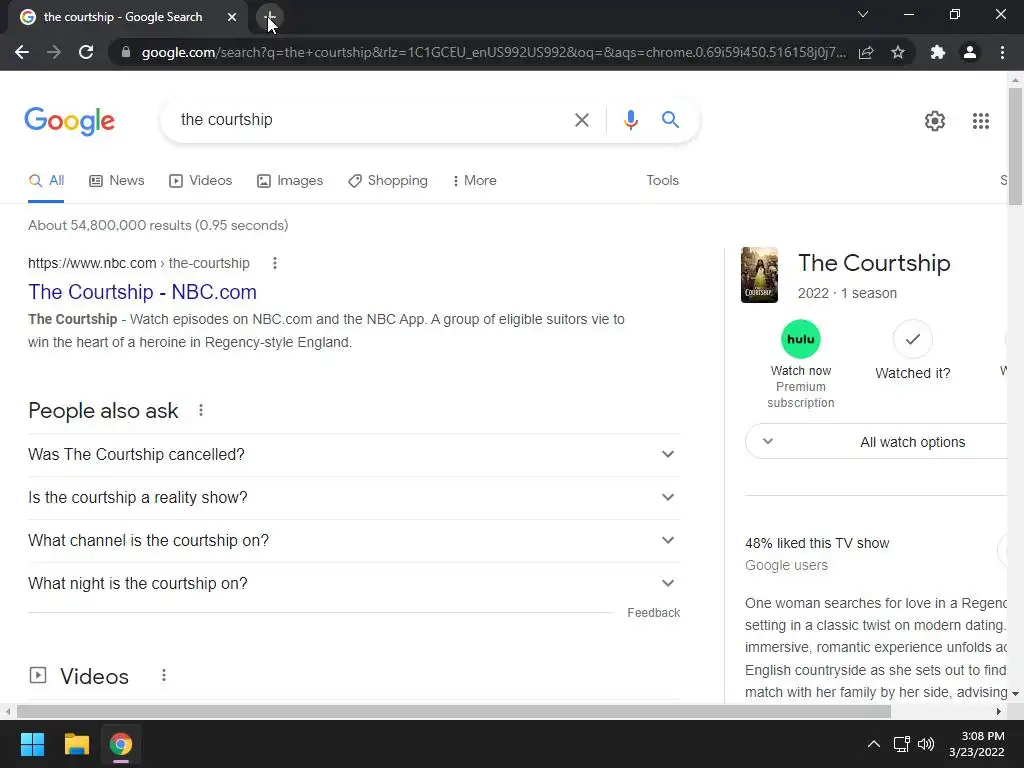Click '48% liked this TV show' text
1024x768 pixels.
[x=817, y=543]
